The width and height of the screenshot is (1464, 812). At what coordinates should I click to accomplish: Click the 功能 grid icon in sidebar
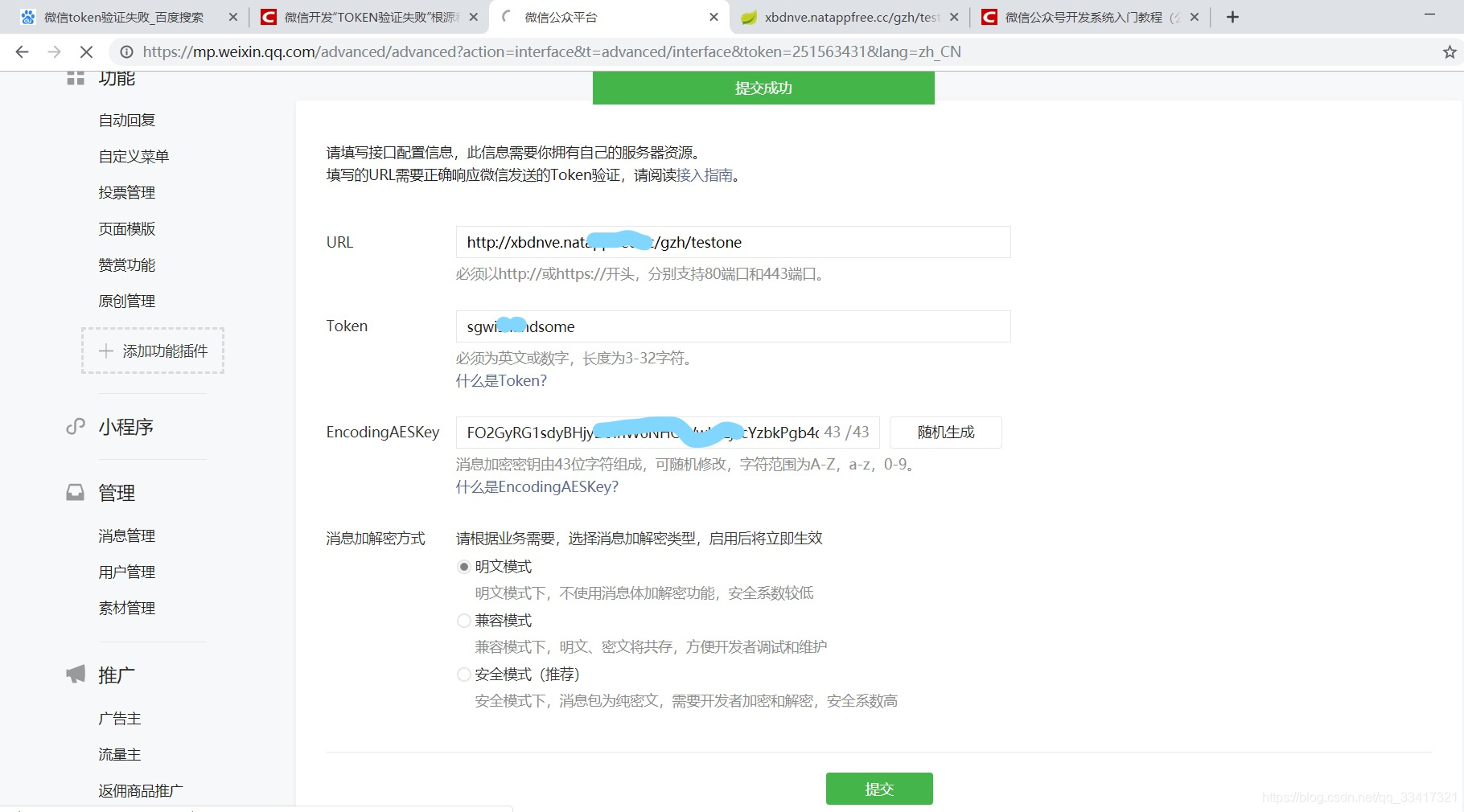click(x=76, y=78)
